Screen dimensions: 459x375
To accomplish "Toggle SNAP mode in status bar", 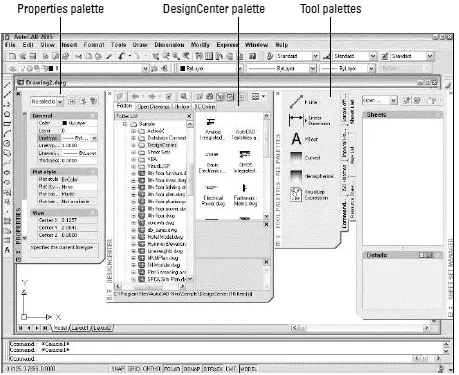I will (x=118, y=369).
